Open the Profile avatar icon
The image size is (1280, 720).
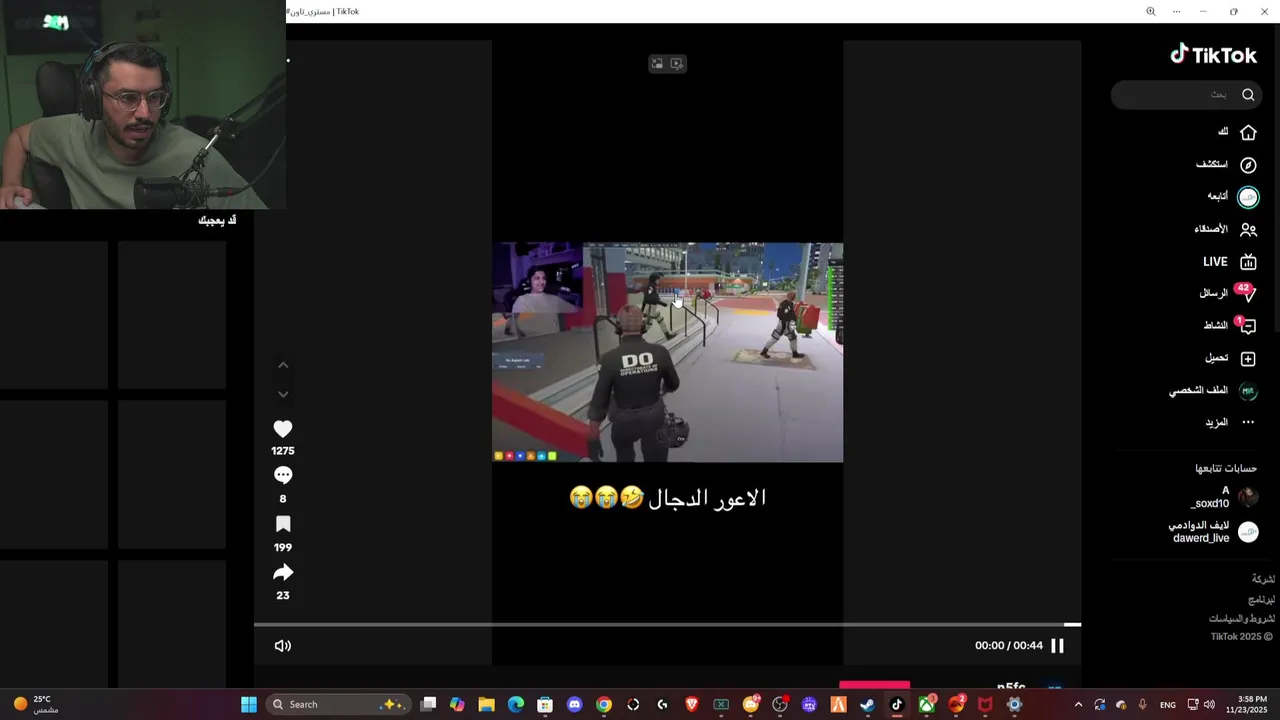pos(1248,391)
